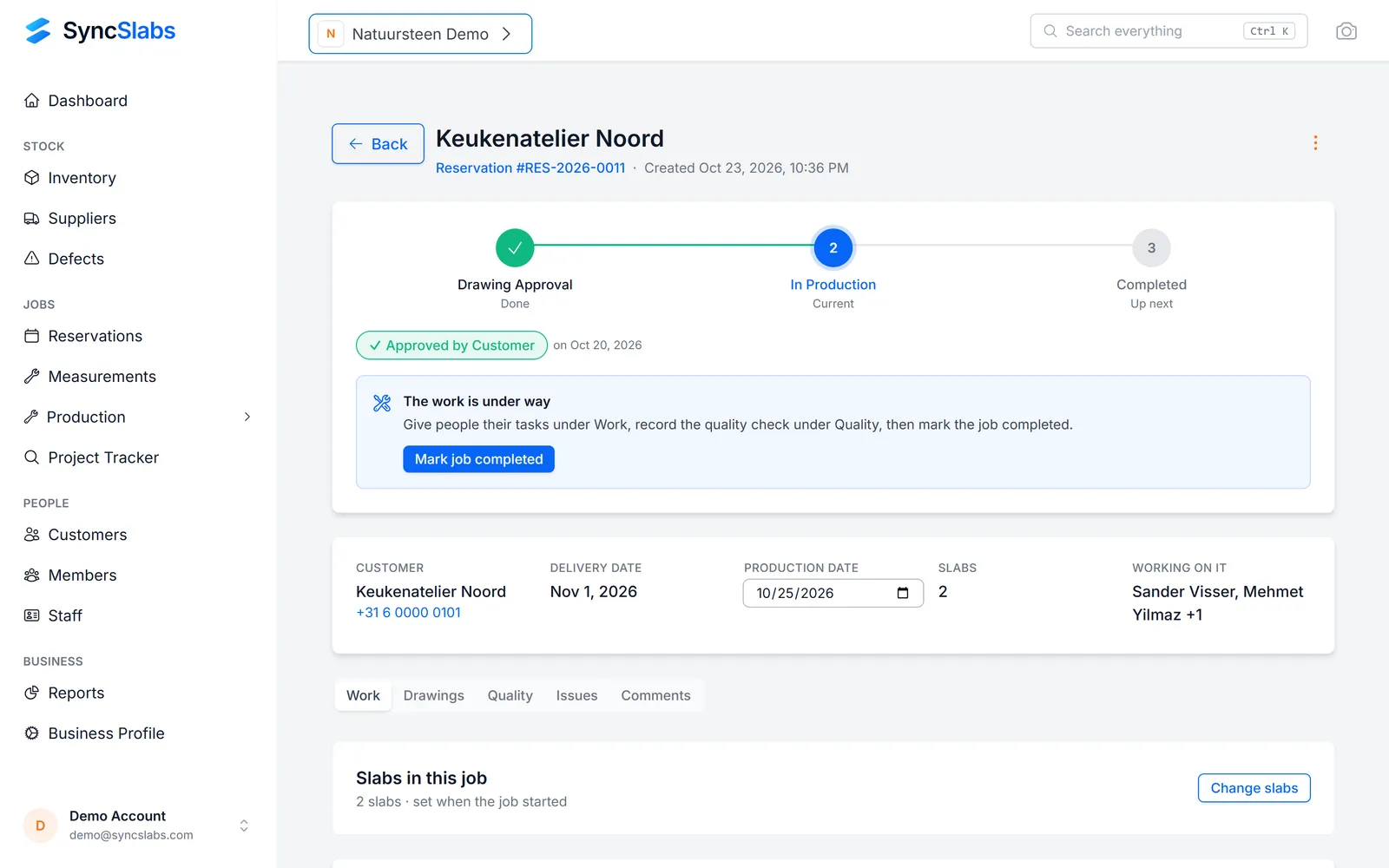Click the Keukenatelier Noord page heading

pyautogui.click(x=550, y=139)
